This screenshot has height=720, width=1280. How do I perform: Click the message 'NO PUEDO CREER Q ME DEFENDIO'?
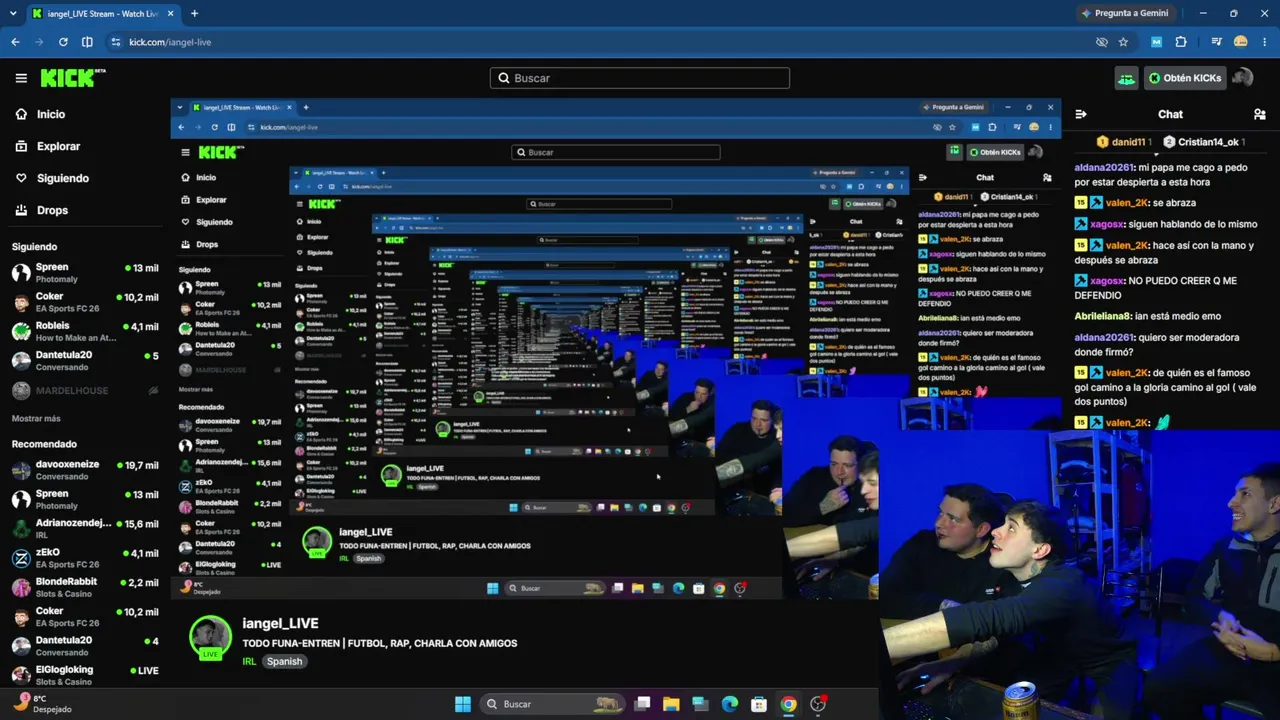(x=1156, y=288)
